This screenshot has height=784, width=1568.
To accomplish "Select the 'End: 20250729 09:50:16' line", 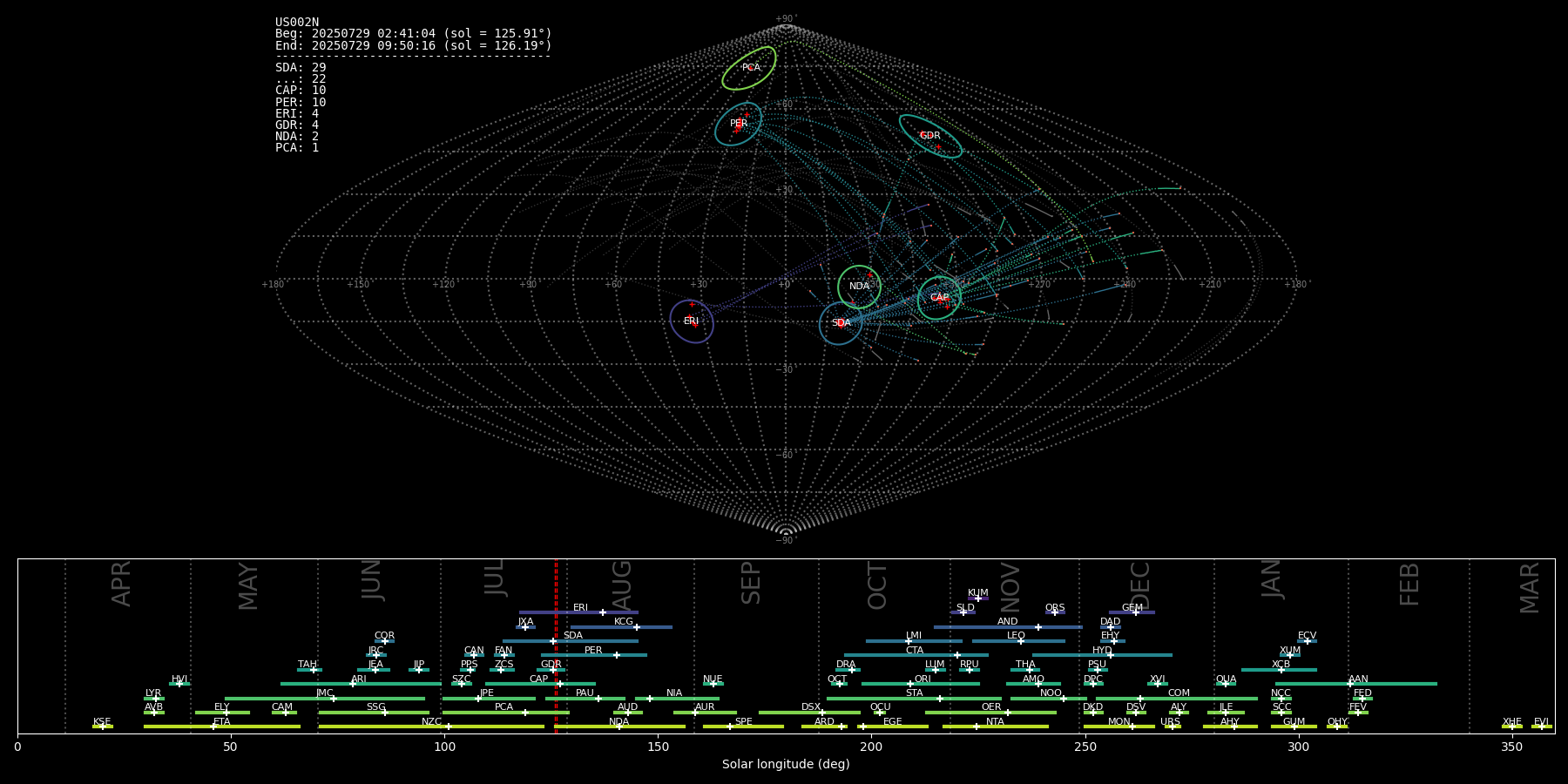I will coord(414,45).
